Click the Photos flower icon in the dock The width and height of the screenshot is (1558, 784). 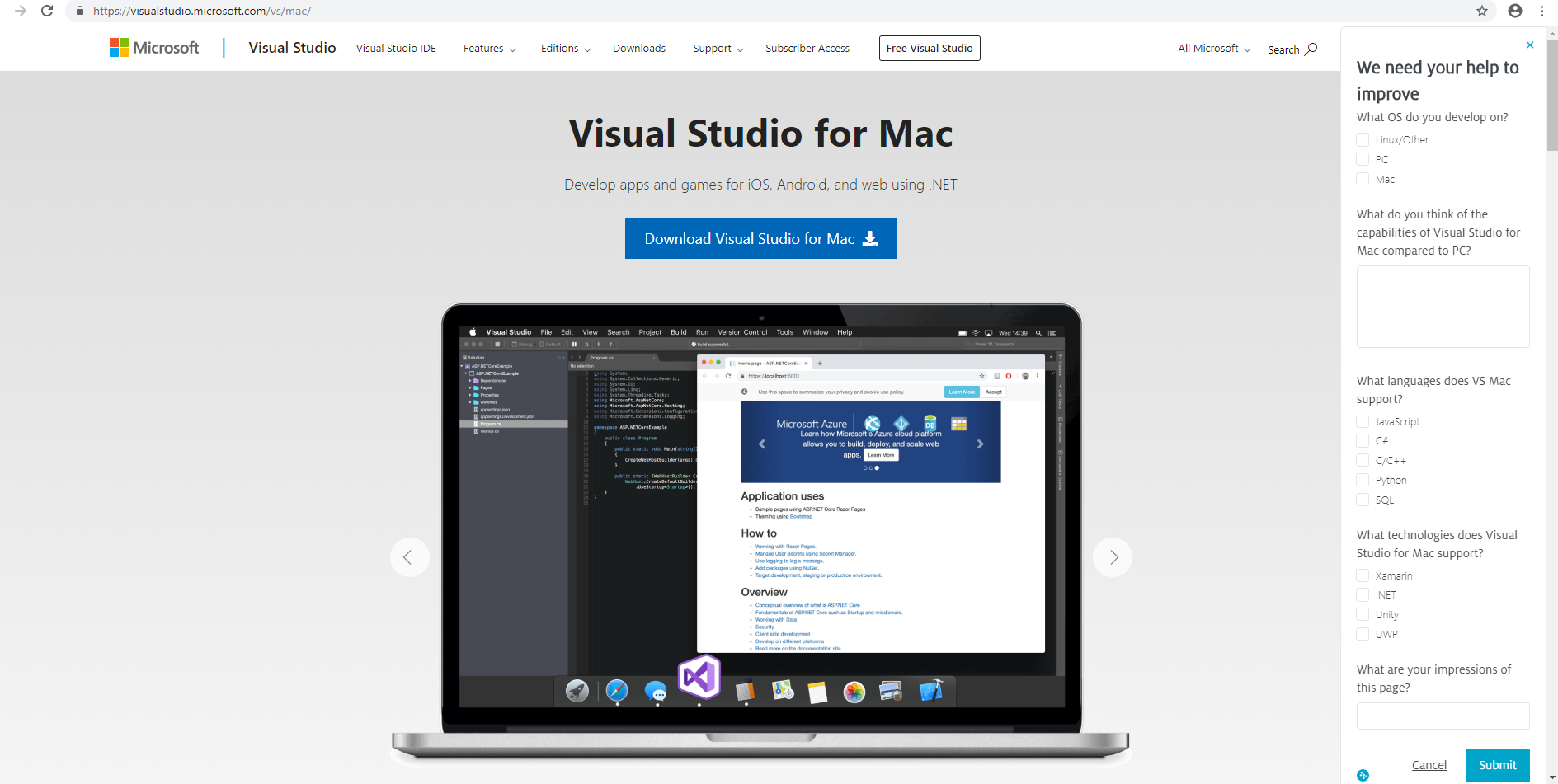(854, 692)
